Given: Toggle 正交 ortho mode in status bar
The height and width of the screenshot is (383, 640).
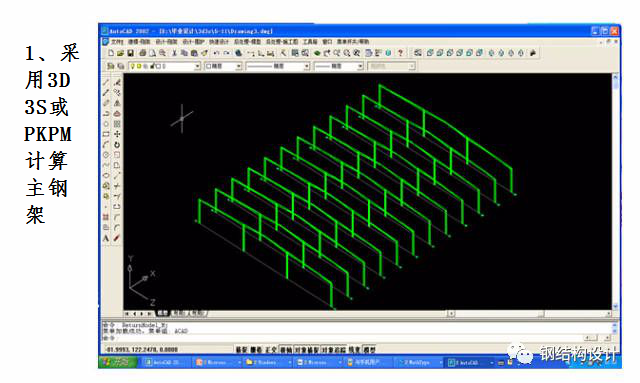Looking at the screenshot, I should click(x=271, y=350).
